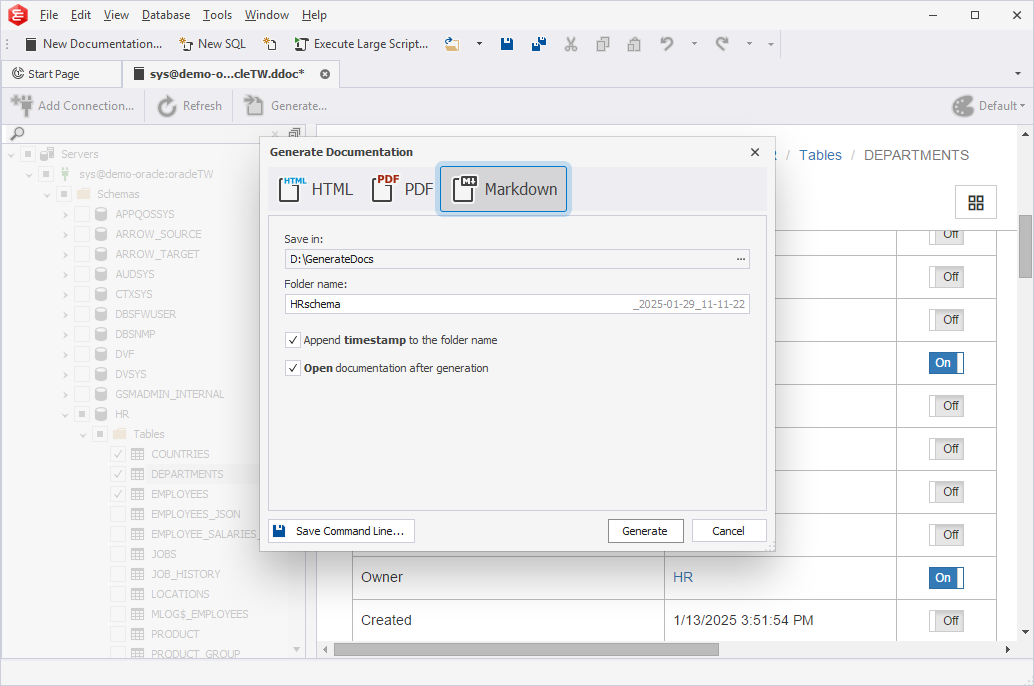This screenshot has width=1034, height=686.
Task: Click the Generate button in dialog
Action: [645, 531]
